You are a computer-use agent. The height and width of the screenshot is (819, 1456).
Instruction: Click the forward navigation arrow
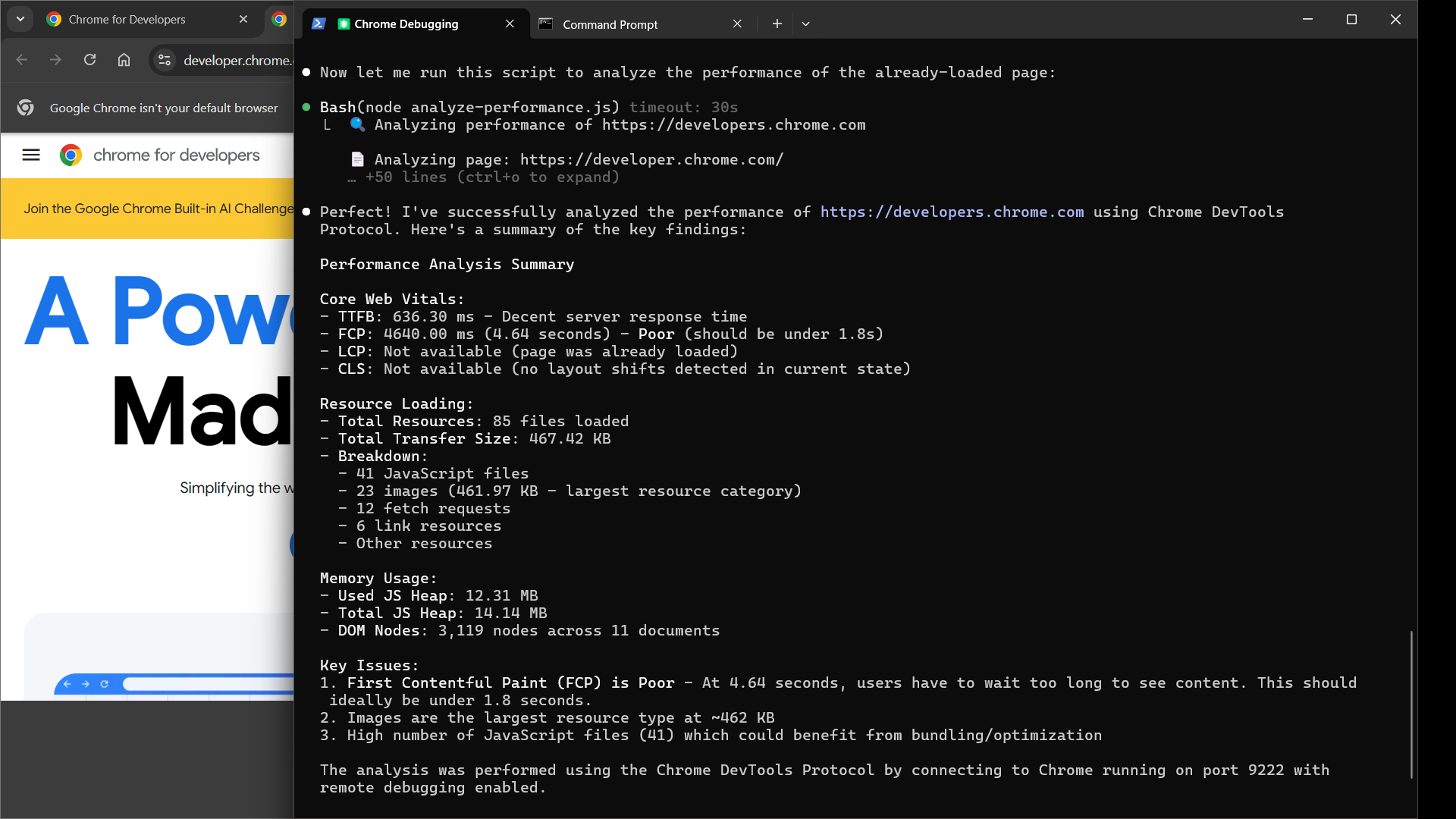[x=55, y=60]
